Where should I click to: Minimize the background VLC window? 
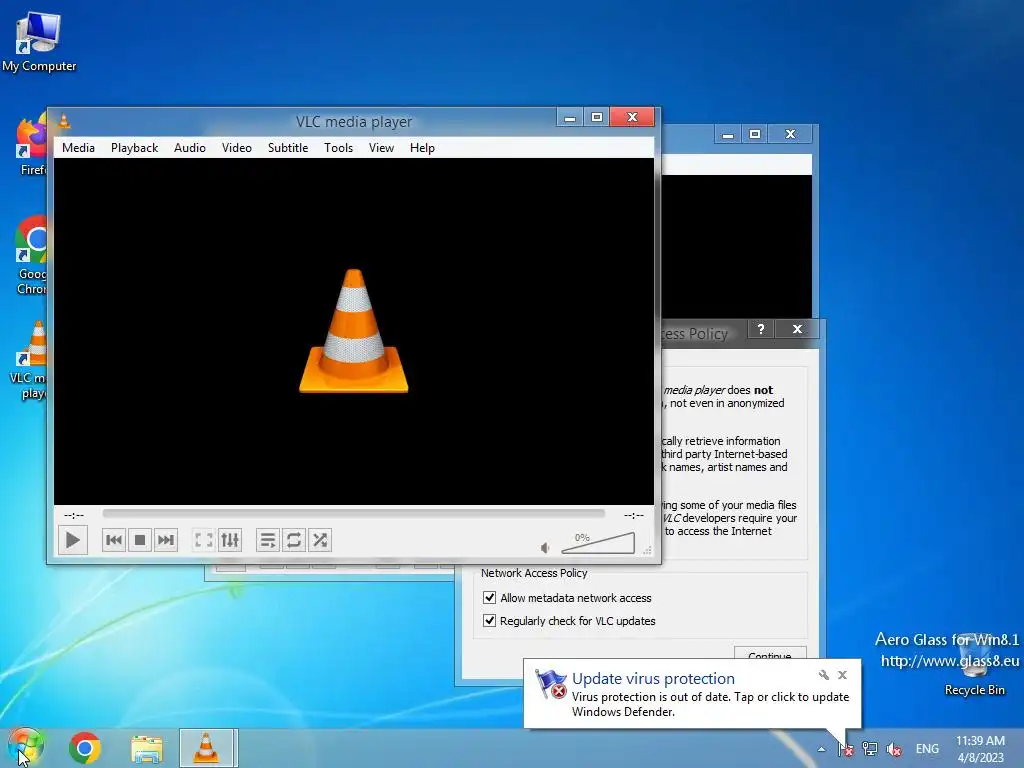pyautogui.click(x=728, y=134)
